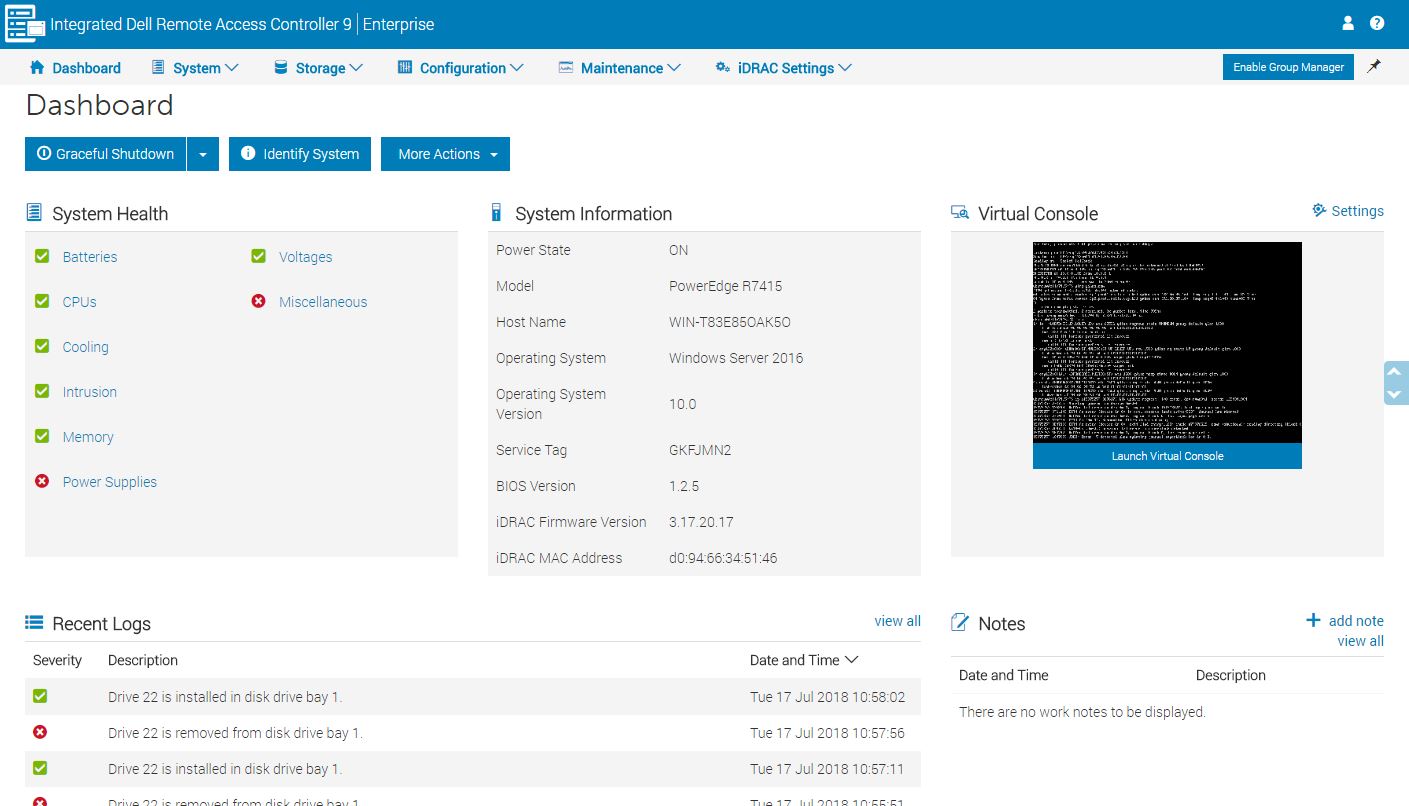Click the info icon on Identify System
Screen dimensions: 1409x806
click(x=248, y=154)
